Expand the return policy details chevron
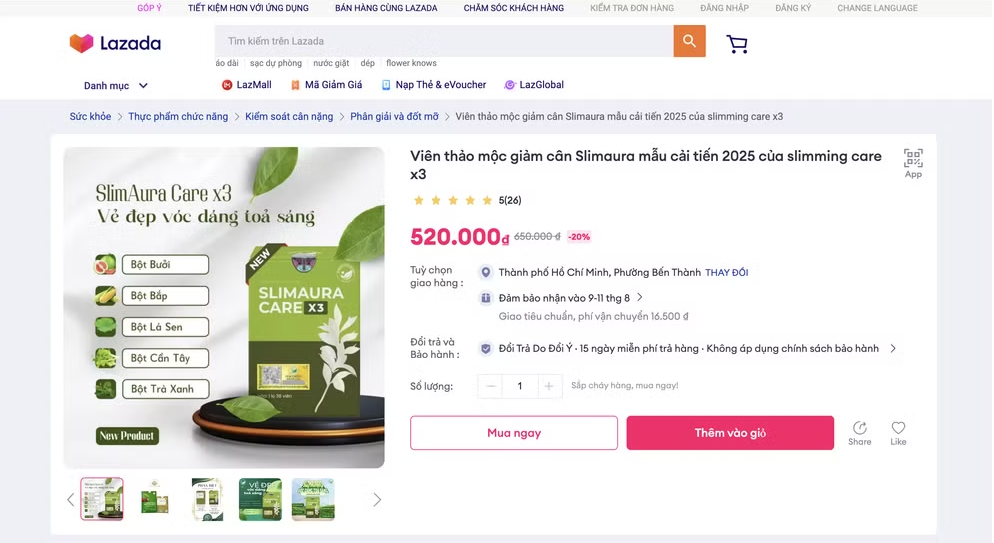This screenshot has height=543, width=994. (x=893, y=348)
